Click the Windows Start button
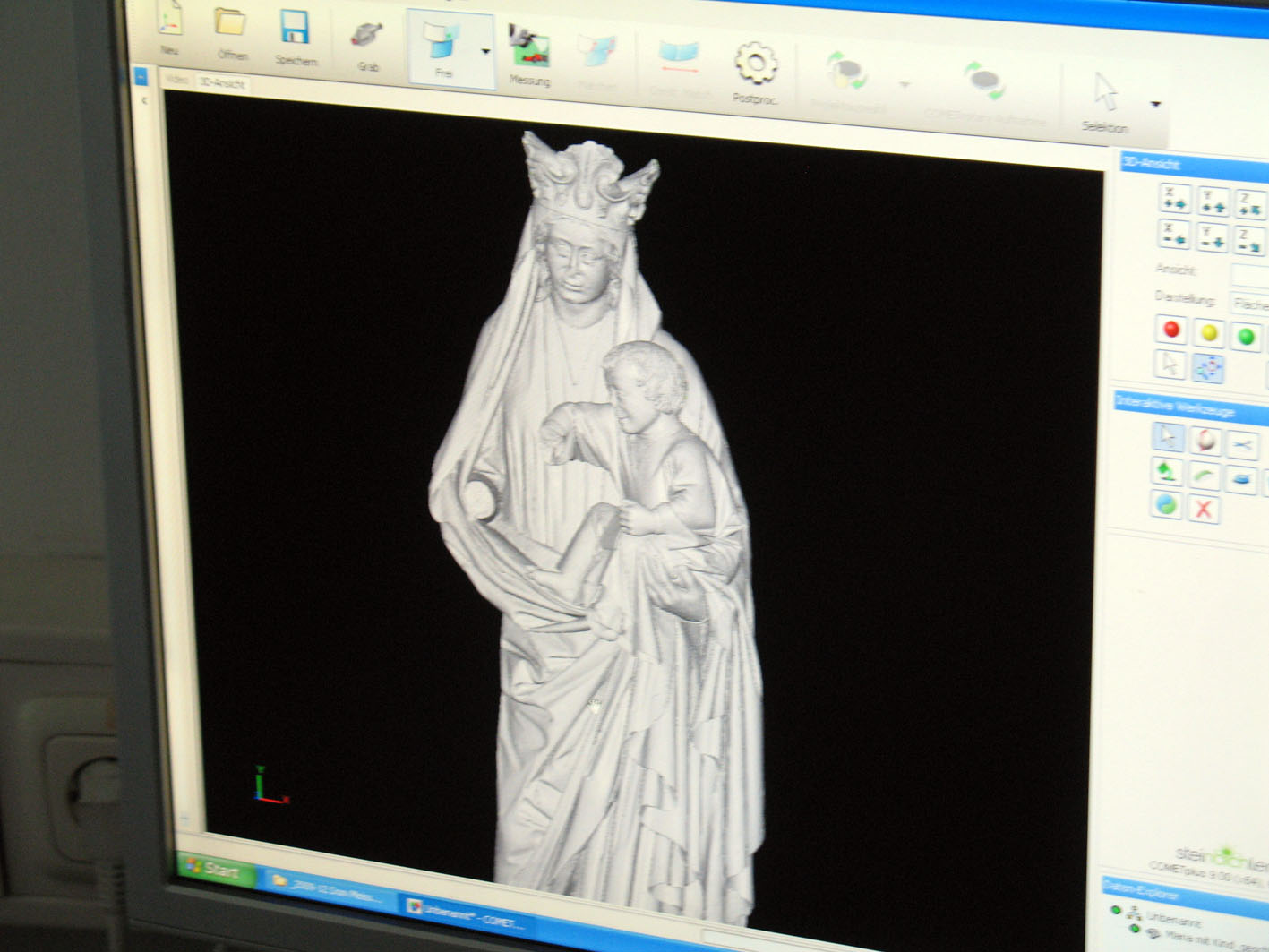The image size is (1269, 952). [215, 869]
